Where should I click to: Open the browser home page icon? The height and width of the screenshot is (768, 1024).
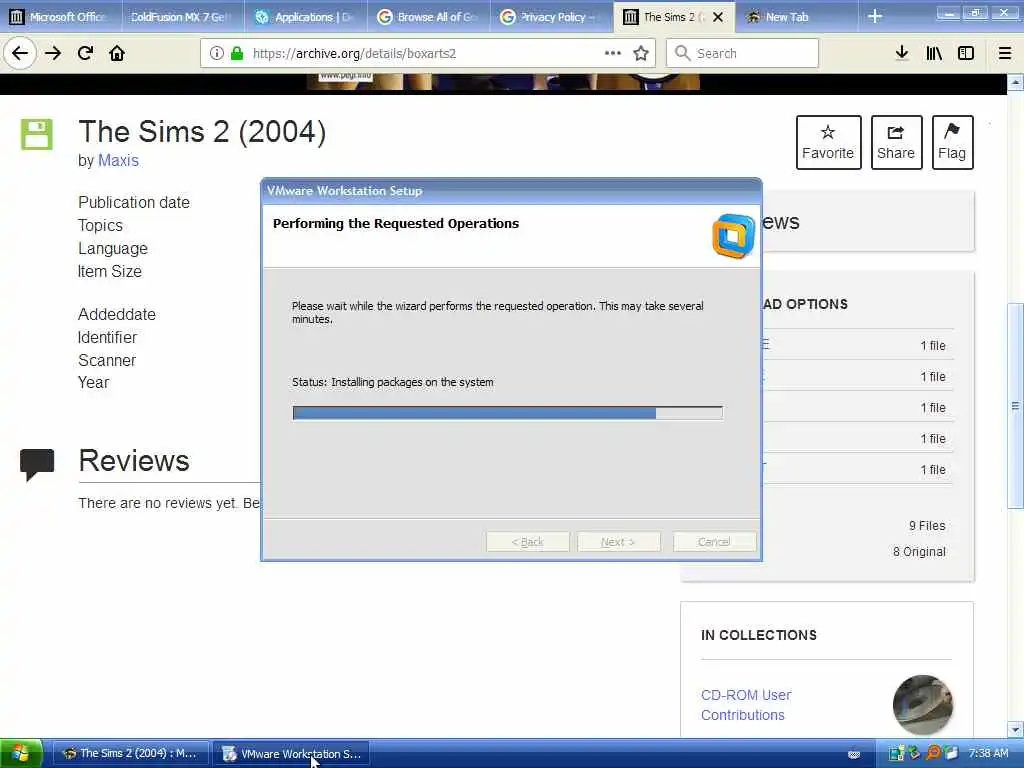[x=117, y=54]
